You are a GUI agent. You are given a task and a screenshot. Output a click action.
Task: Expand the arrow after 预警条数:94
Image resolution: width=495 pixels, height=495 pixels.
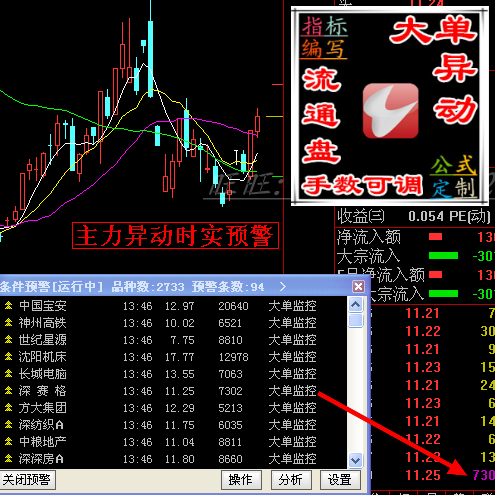(x=283, y=286)
